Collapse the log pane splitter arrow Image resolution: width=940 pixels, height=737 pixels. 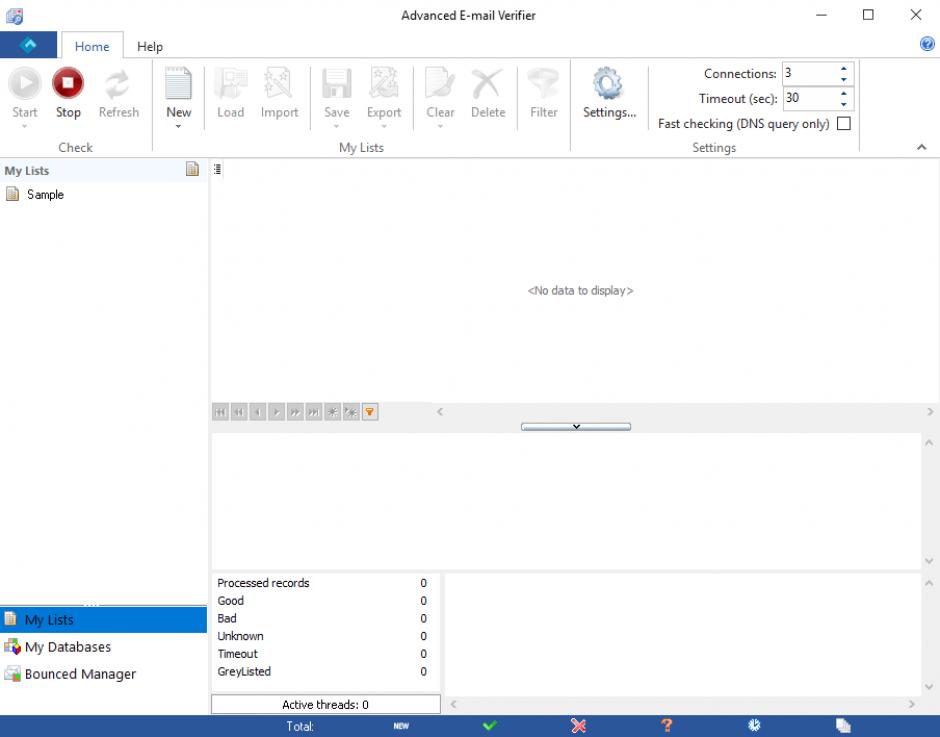pos(576,426)
